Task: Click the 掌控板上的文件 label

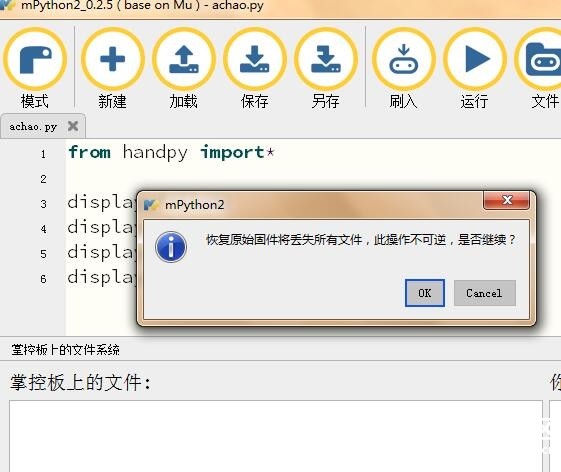Action: (x=80, y=382)
